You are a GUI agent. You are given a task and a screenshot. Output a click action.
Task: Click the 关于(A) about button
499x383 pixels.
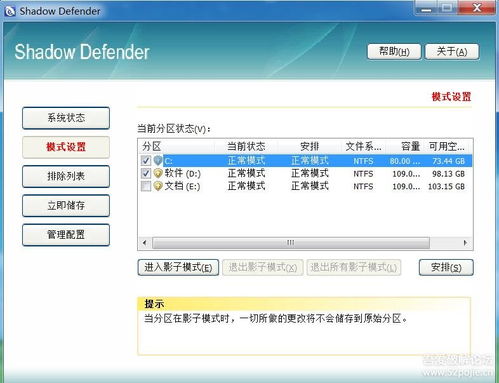pos(452,52)
